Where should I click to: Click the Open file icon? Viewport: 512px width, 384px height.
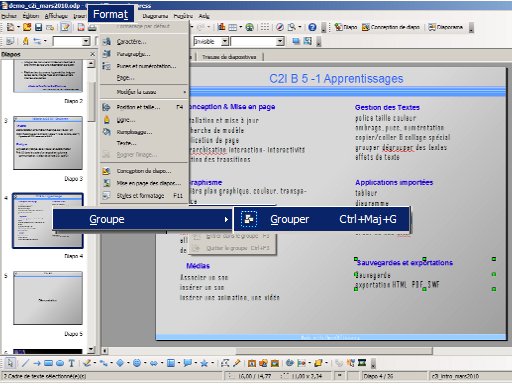point(27,27)
